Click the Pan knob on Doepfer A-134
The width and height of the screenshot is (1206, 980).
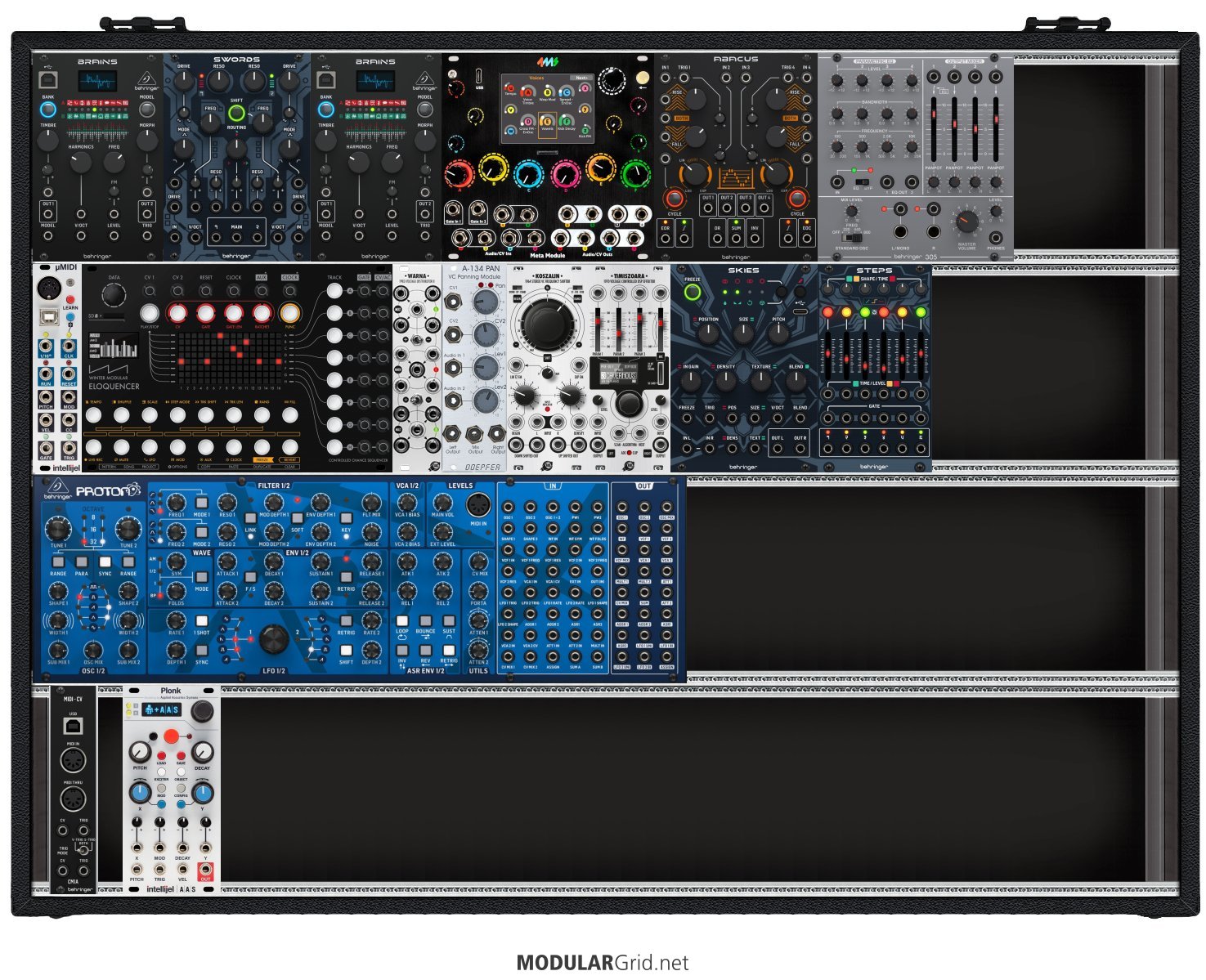point(486,301)
